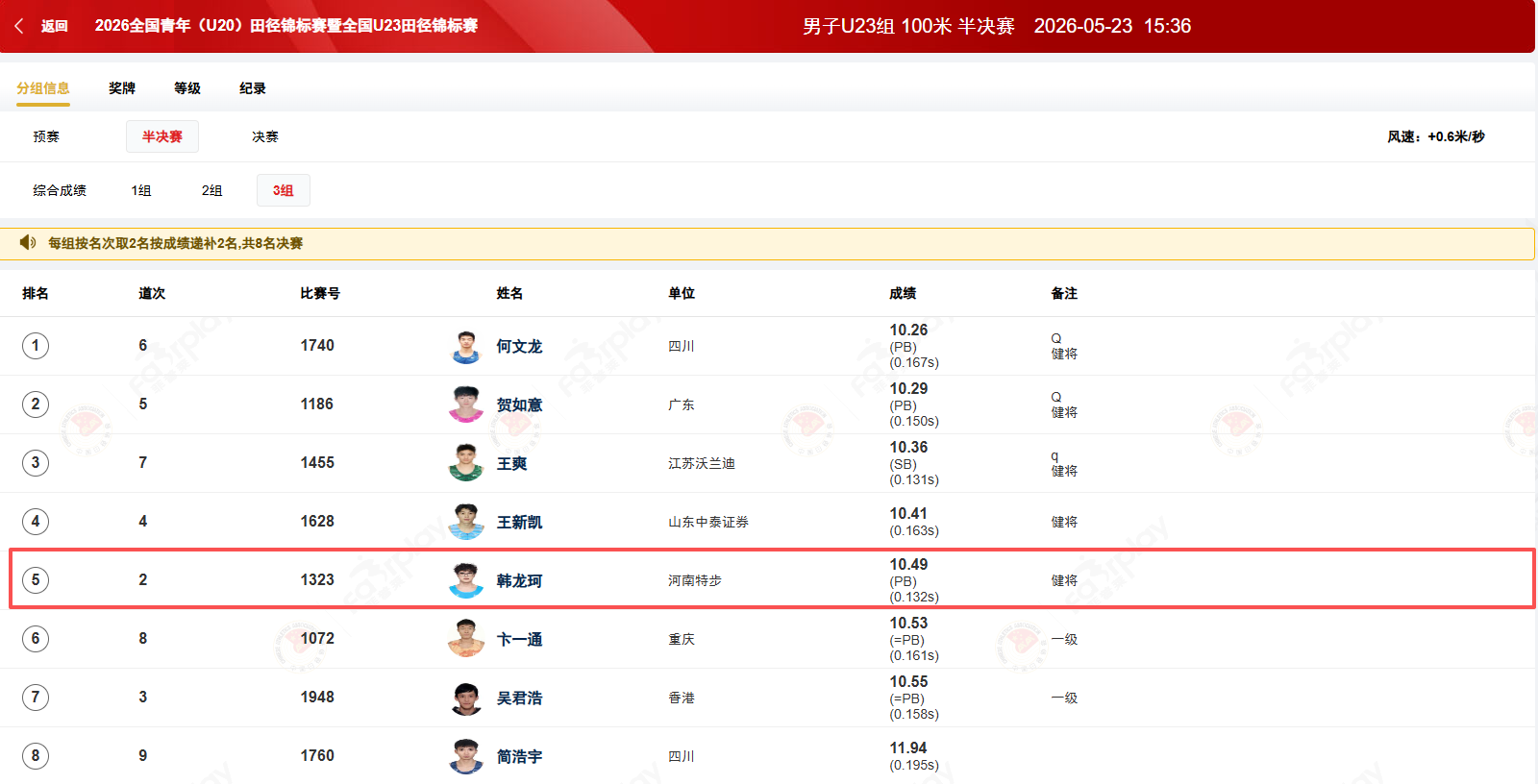Screen dimensions: 1538x784
Task: Open the 纪录 tab
Action: point(253,88)
